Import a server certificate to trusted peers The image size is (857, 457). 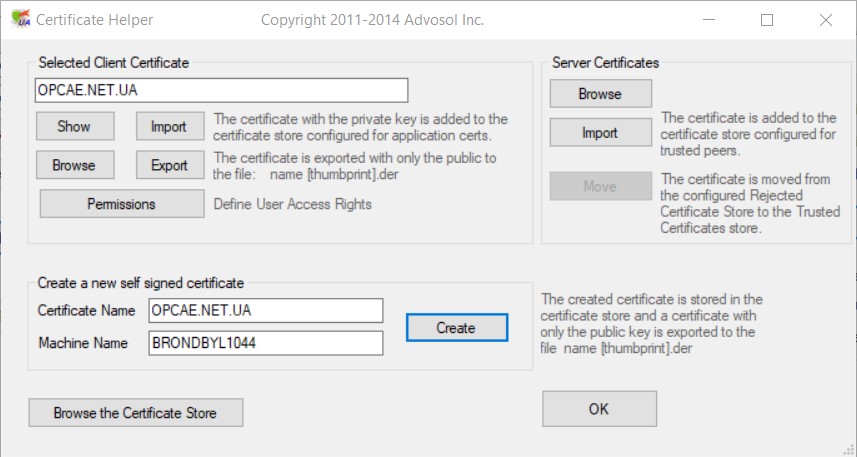pyautogui.click(x=600, y=132)
